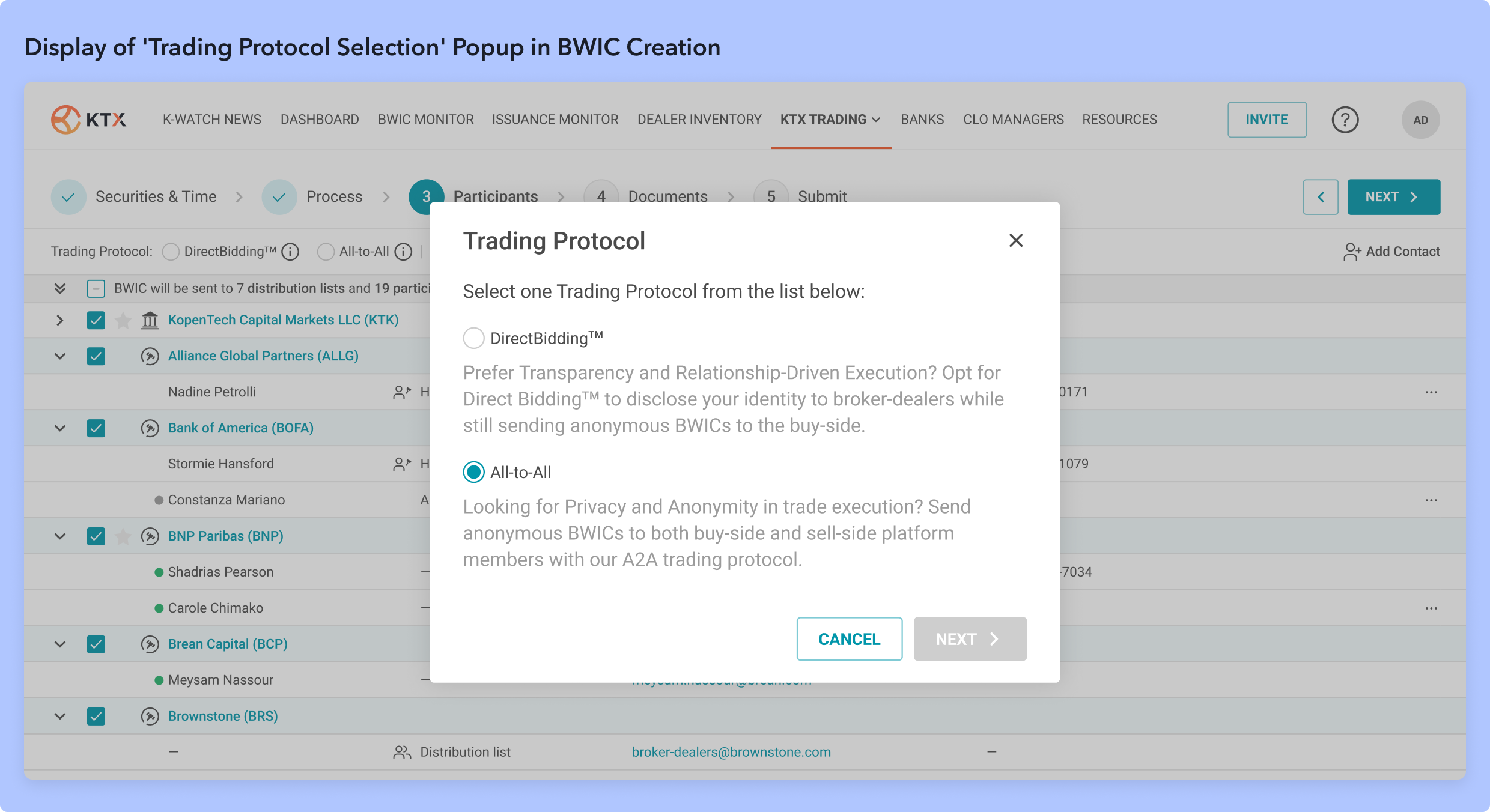This screenshot has height=812, width=1490.
Task: Click the favorite star for KopenTech
Action: click(123, 320)
